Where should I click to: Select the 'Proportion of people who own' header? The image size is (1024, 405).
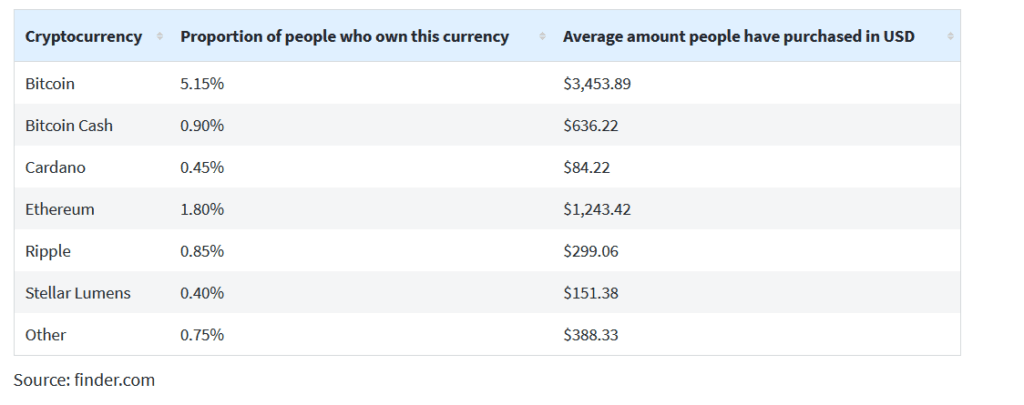point(344,37)
